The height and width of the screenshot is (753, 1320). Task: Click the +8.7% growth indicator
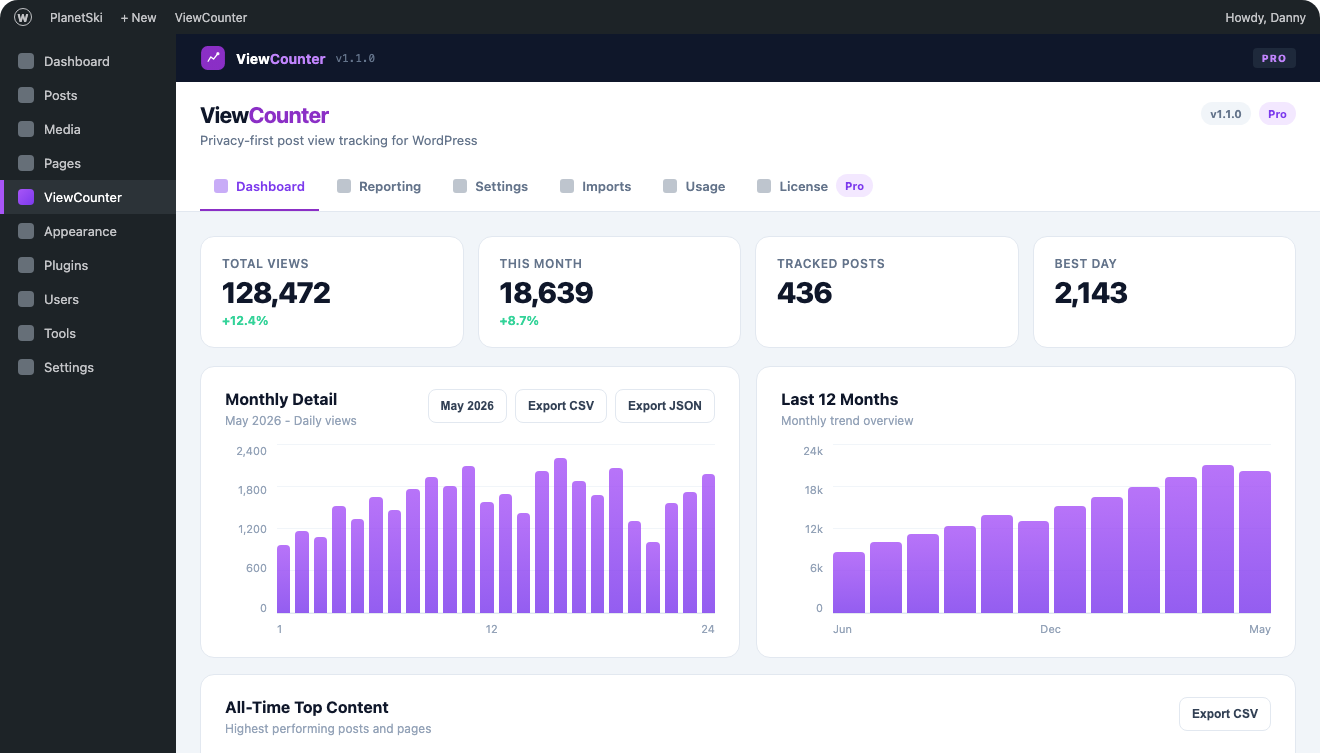click(519, 321)
